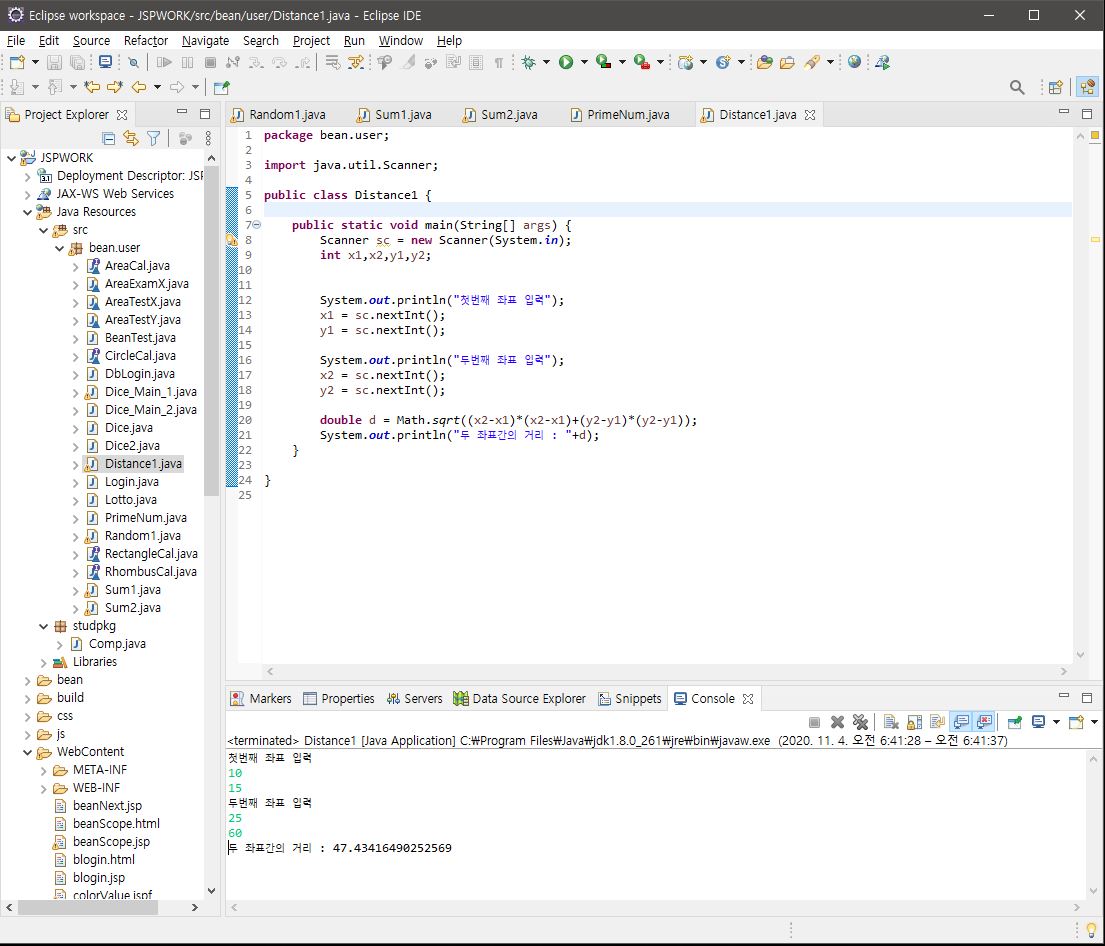Open the Run button dropdown arrow
1105x946 pixels.
[x=583, y=62]
